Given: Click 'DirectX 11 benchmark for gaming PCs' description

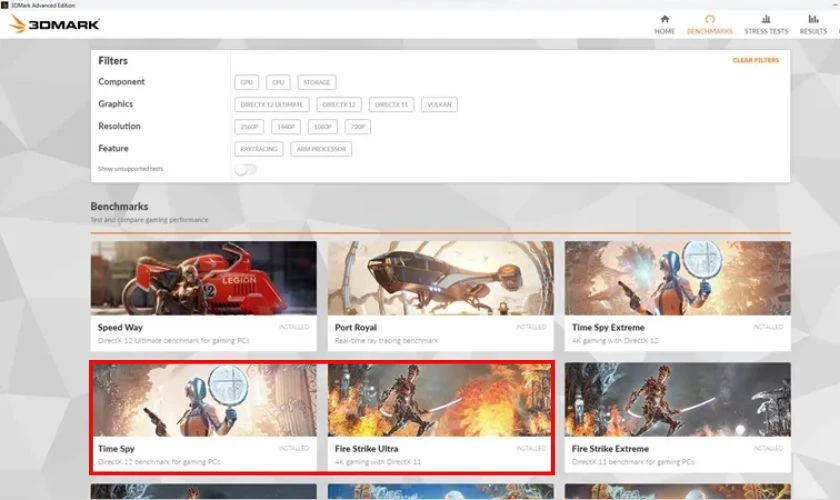Looking at the screenshot, I should 633,462.
